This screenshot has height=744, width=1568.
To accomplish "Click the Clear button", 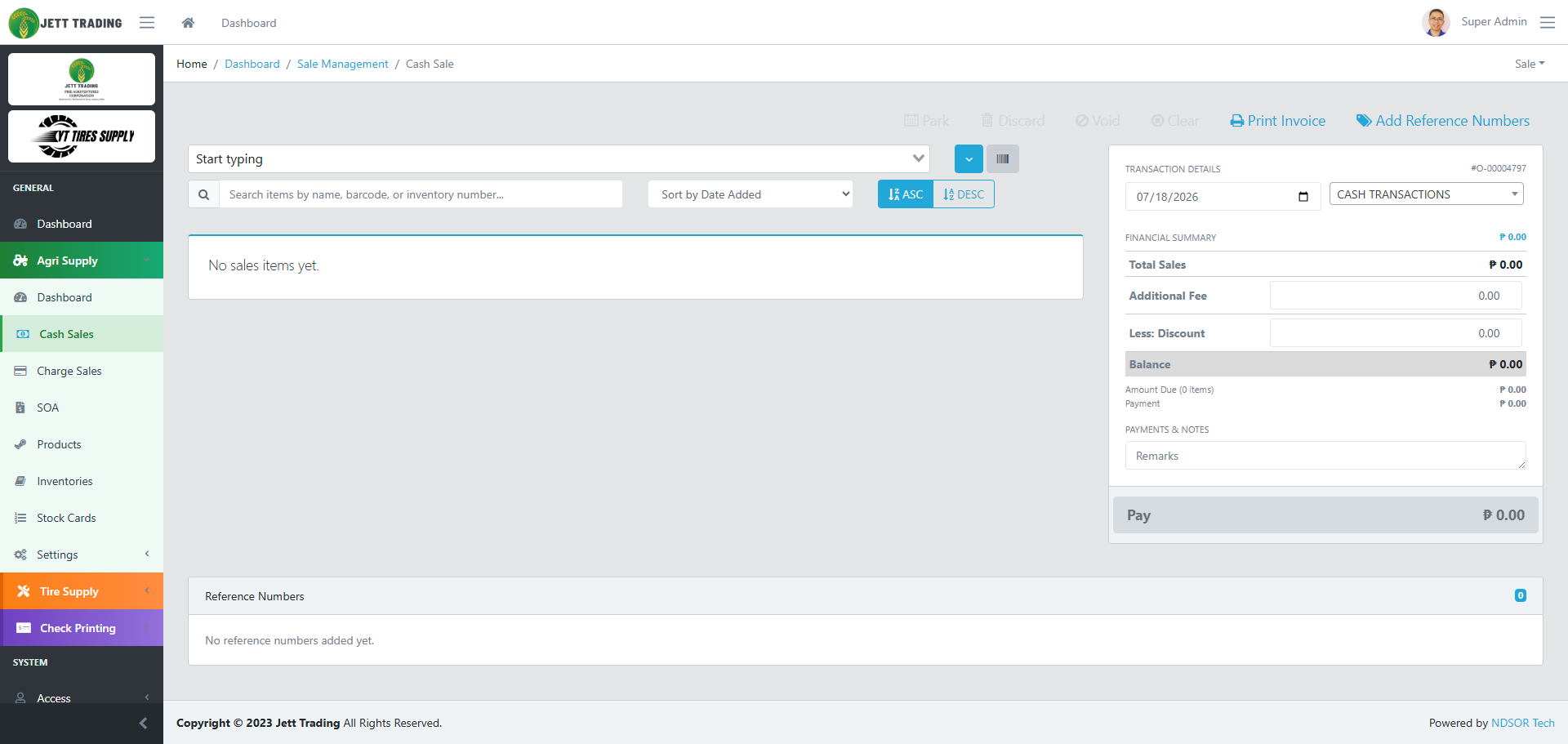I will click(1175, 121).
